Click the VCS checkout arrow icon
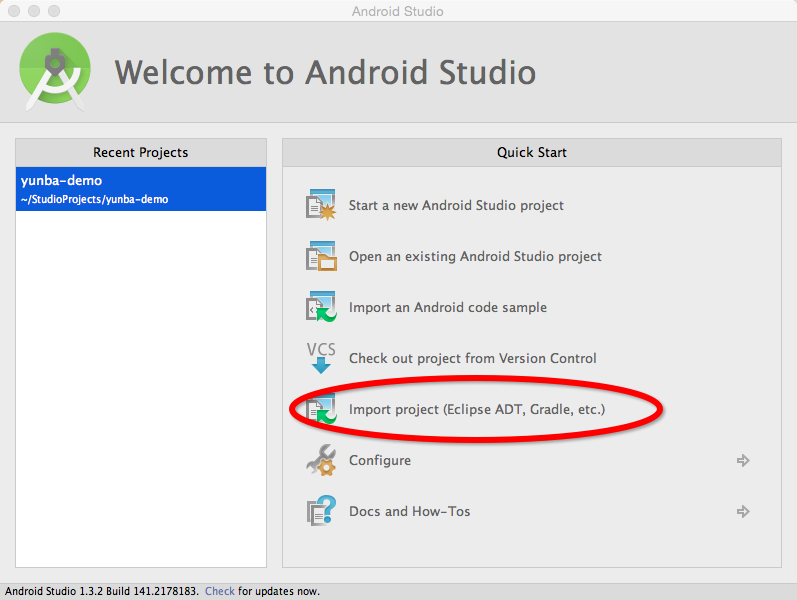The image size is (797, 600). pyautogui.click(x=321, y=357)
